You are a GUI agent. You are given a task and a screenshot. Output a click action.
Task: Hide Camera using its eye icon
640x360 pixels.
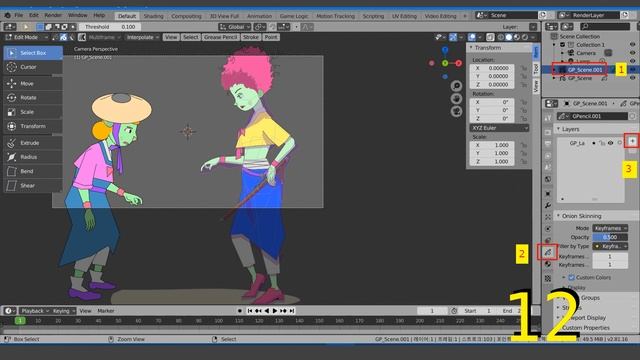633,53
